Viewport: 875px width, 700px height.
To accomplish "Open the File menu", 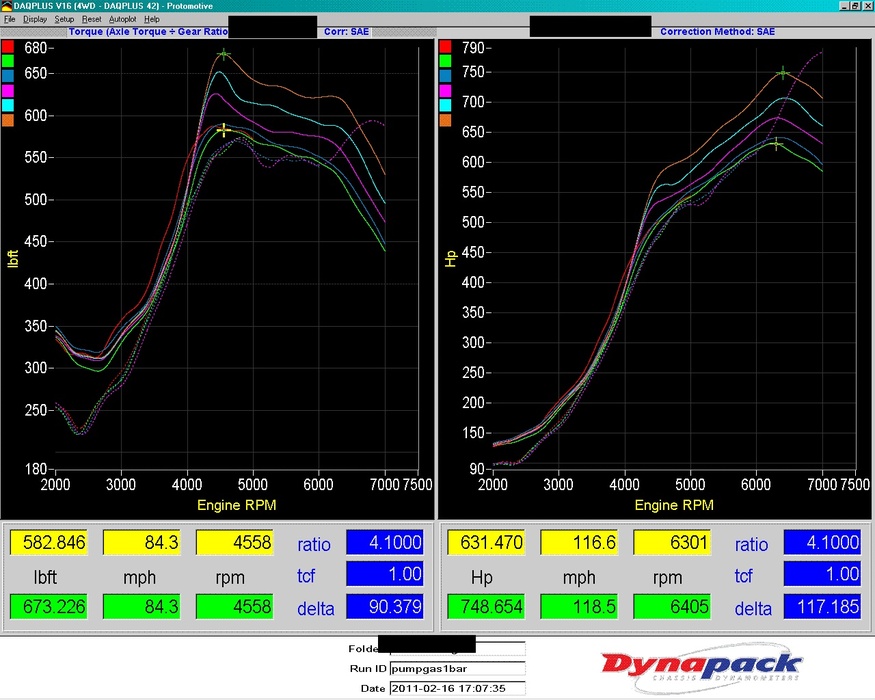I will (10, 19).
